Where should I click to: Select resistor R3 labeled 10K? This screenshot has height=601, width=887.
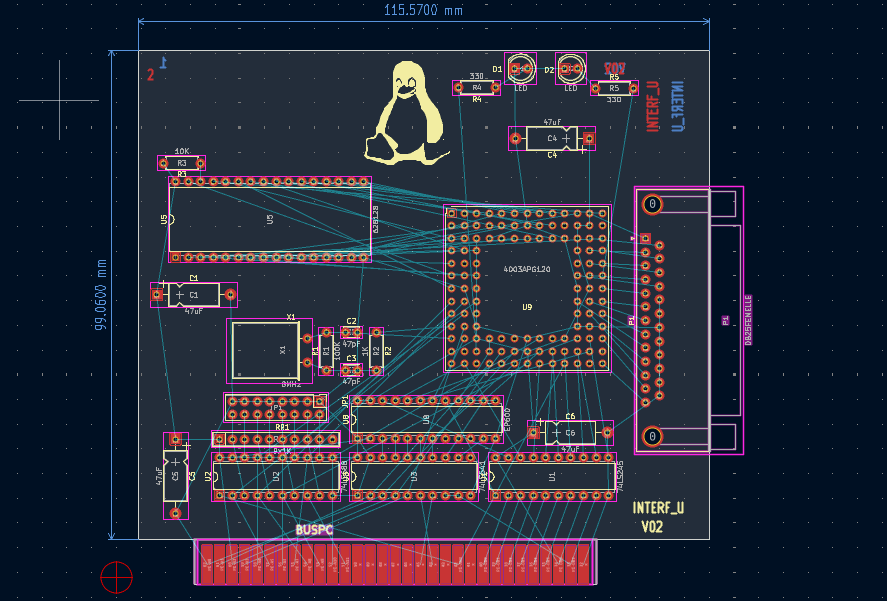click(181, 163)
